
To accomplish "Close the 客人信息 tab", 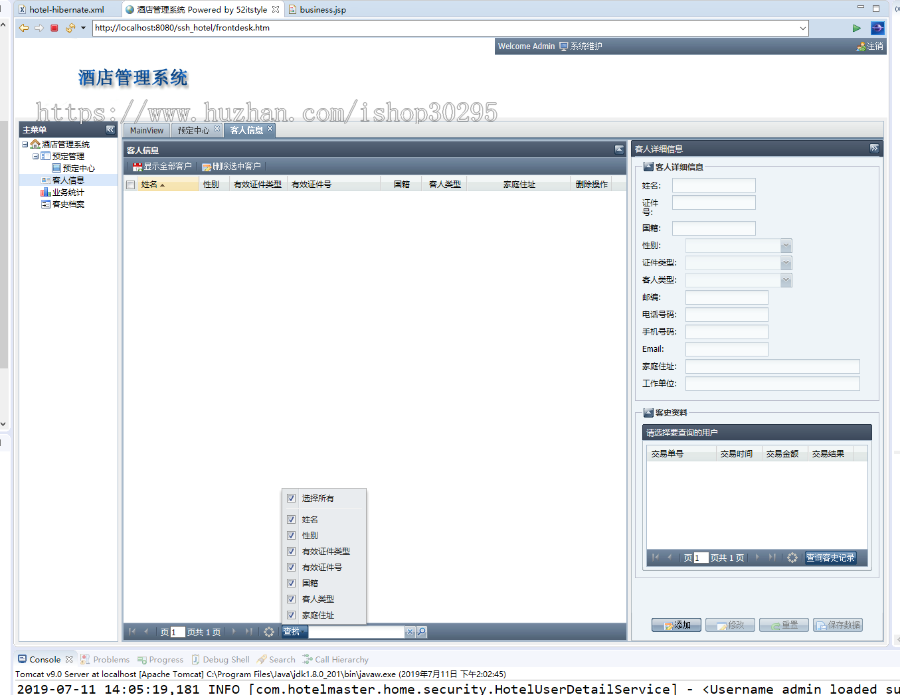I will (270, 129).
